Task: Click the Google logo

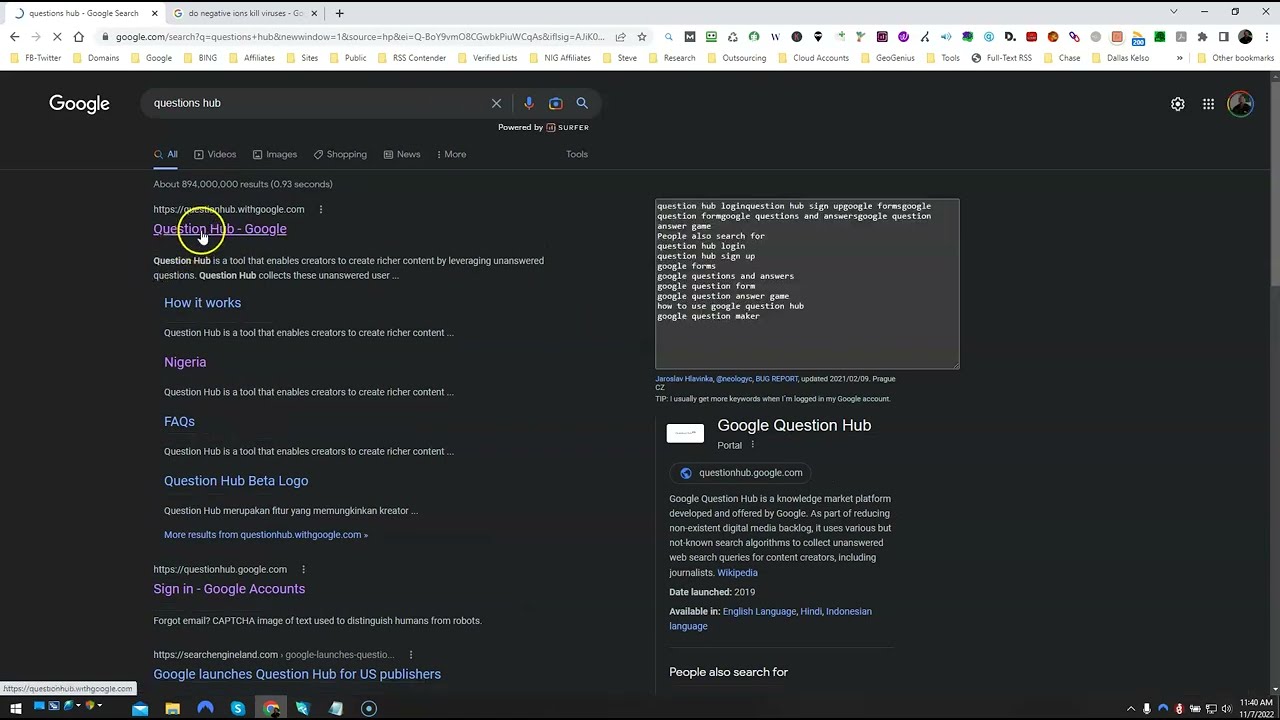Action: pos(79,104)
